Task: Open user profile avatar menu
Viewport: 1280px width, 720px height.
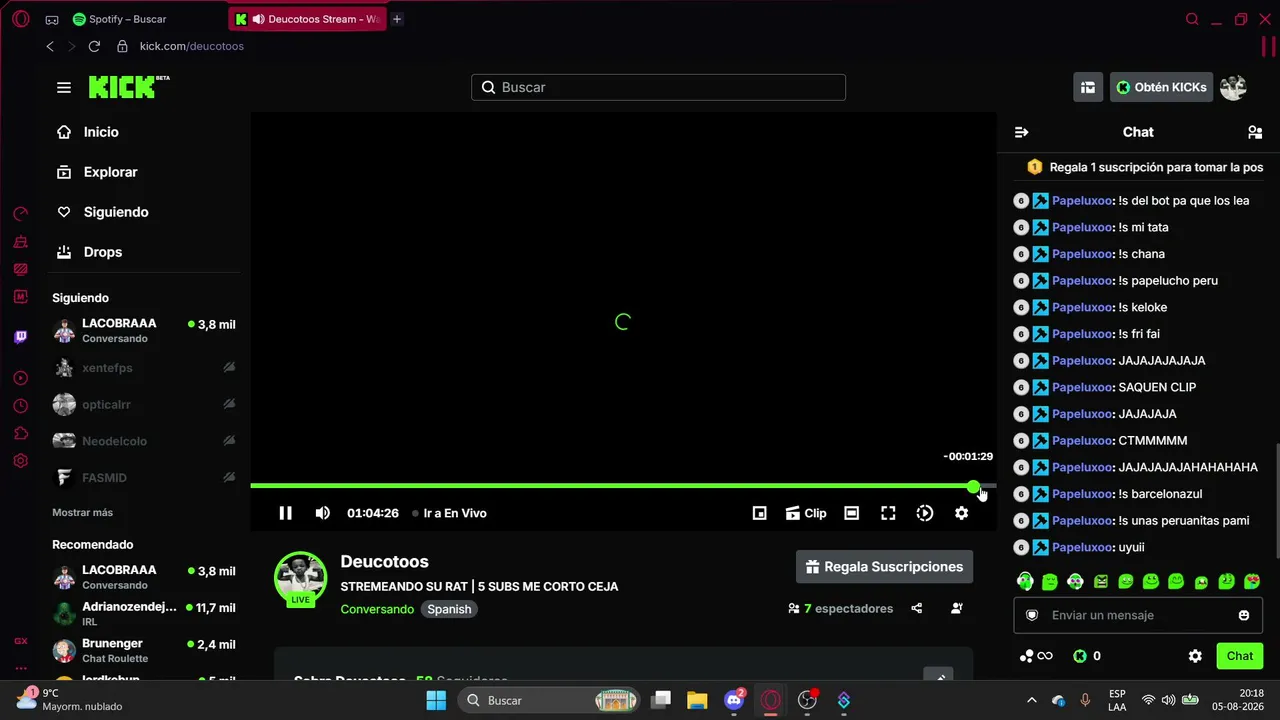Action: (x=1233, y=87)
